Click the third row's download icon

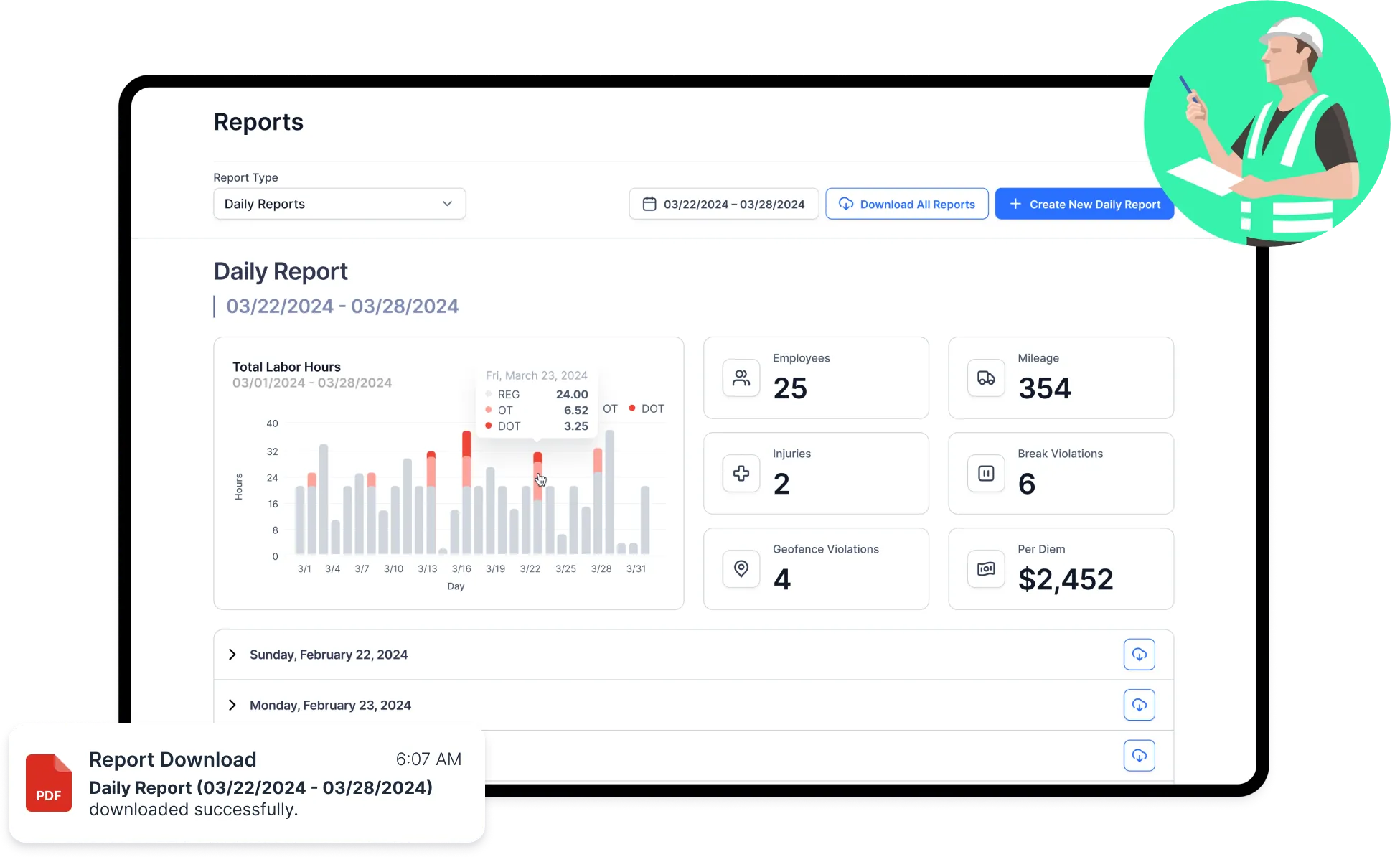(1139, 755)
